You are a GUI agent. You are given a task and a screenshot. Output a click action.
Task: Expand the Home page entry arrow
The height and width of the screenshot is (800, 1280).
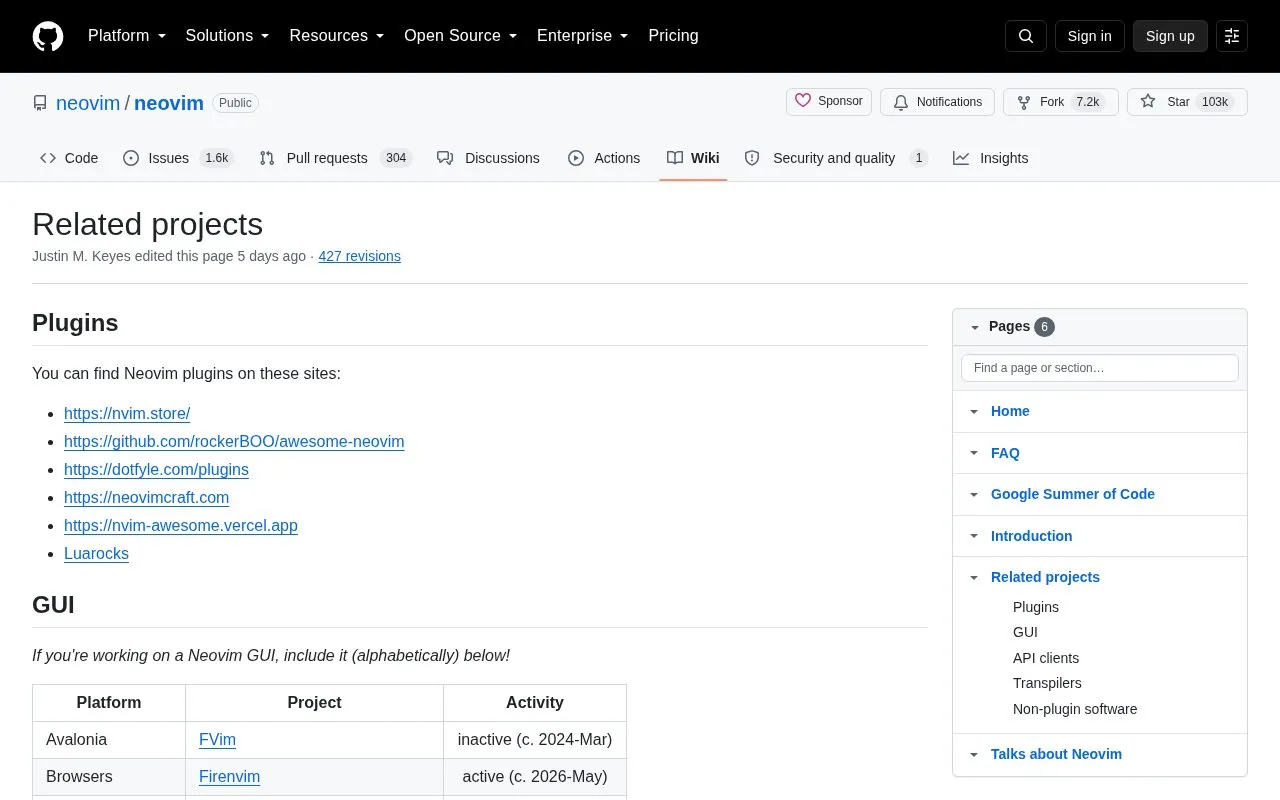(974, 411)
